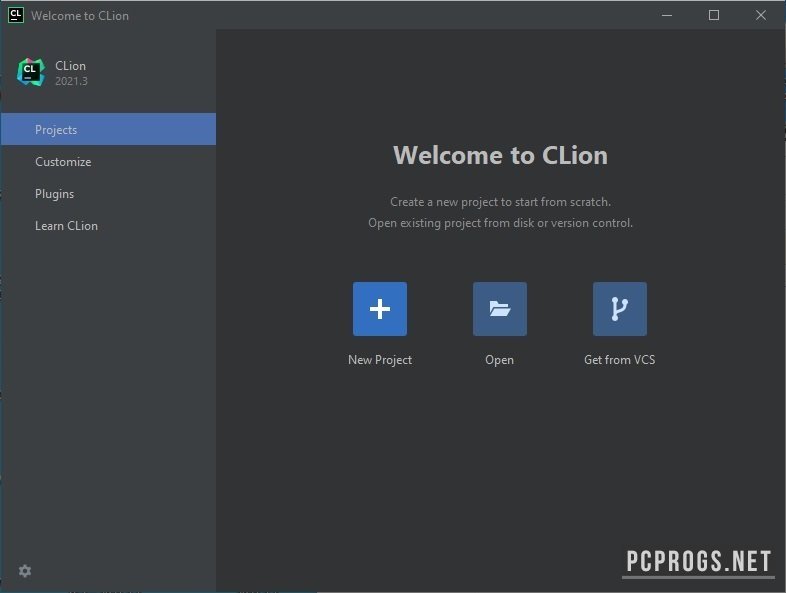
Task: Click the Welcome to CLion heading
Action: [x=500, y=155]
